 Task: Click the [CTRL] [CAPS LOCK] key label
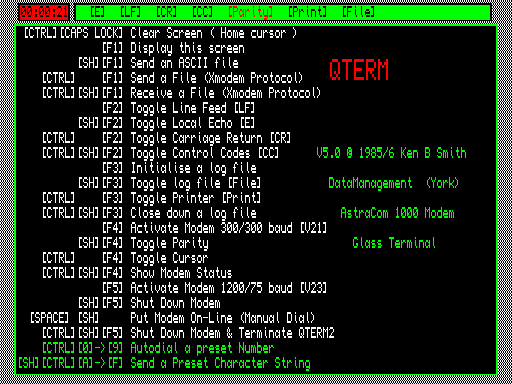[x=73, y=33]
